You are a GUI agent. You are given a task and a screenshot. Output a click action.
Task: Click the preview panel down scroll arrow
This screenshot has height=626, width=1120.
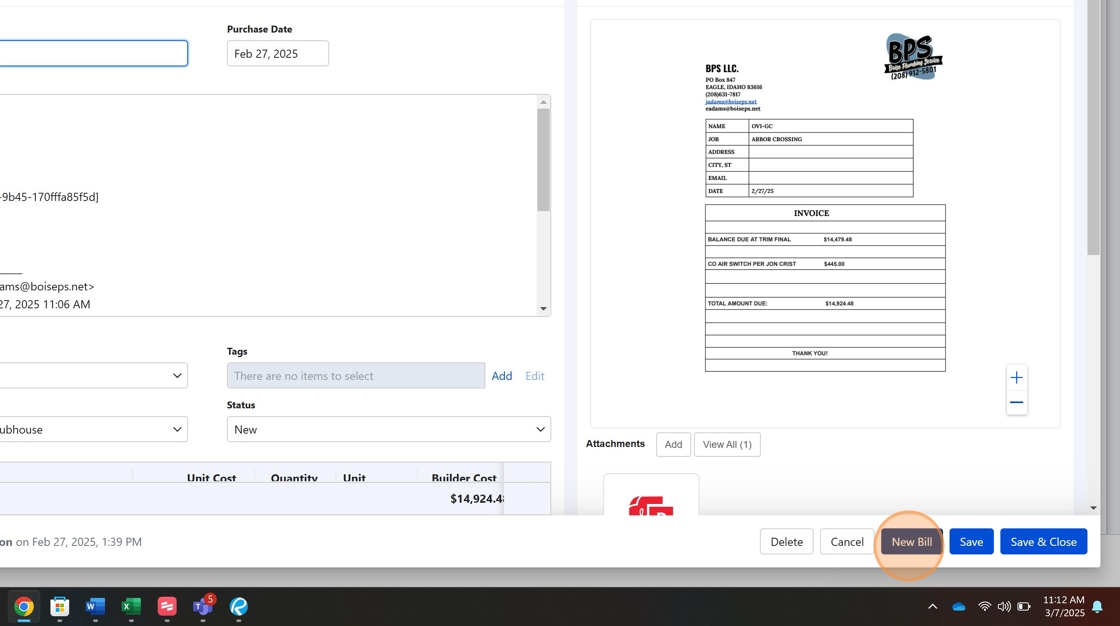(1094, 508)
